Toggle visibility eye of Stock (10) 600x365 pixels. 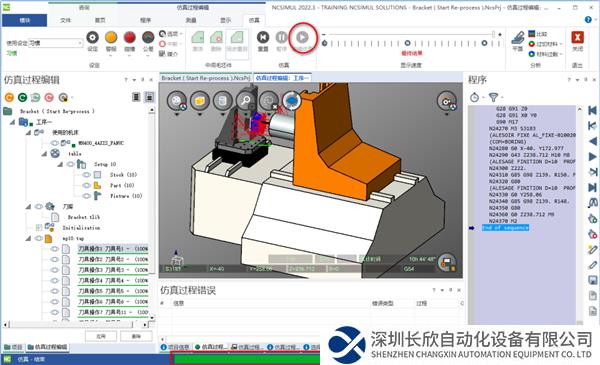[87, 175]
